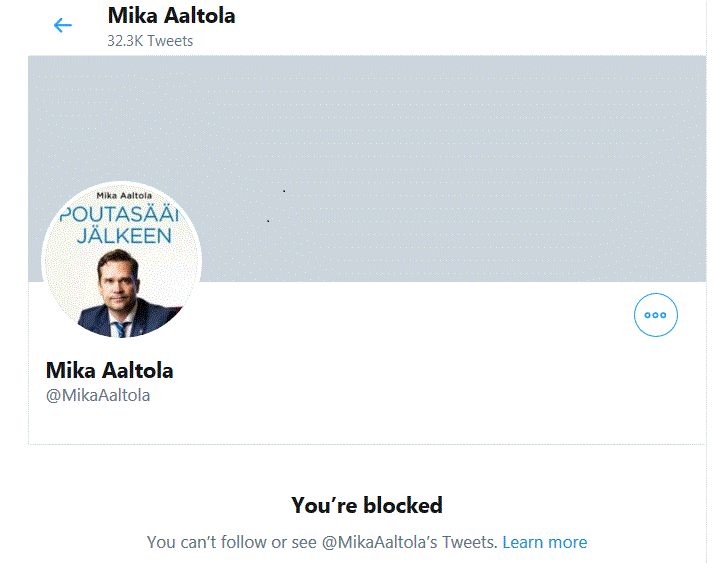Click the gray @MikaAaltola handle under the name
Screen dimensions: 715x563
tap(98, 395)
